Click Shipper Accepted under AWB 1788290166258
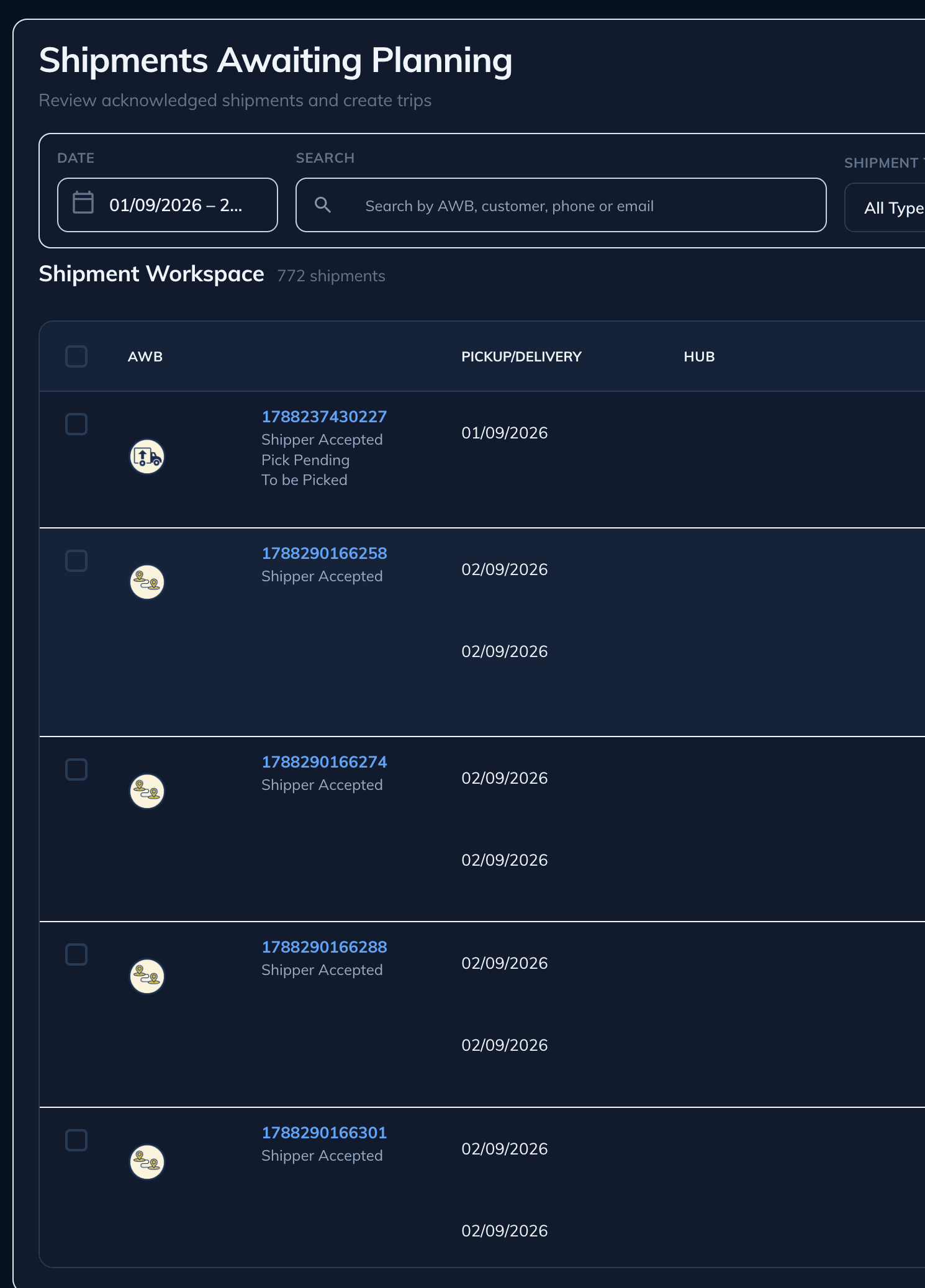Image resolution: width=925 pixels, height=1288 pixels. pos(322,576)
